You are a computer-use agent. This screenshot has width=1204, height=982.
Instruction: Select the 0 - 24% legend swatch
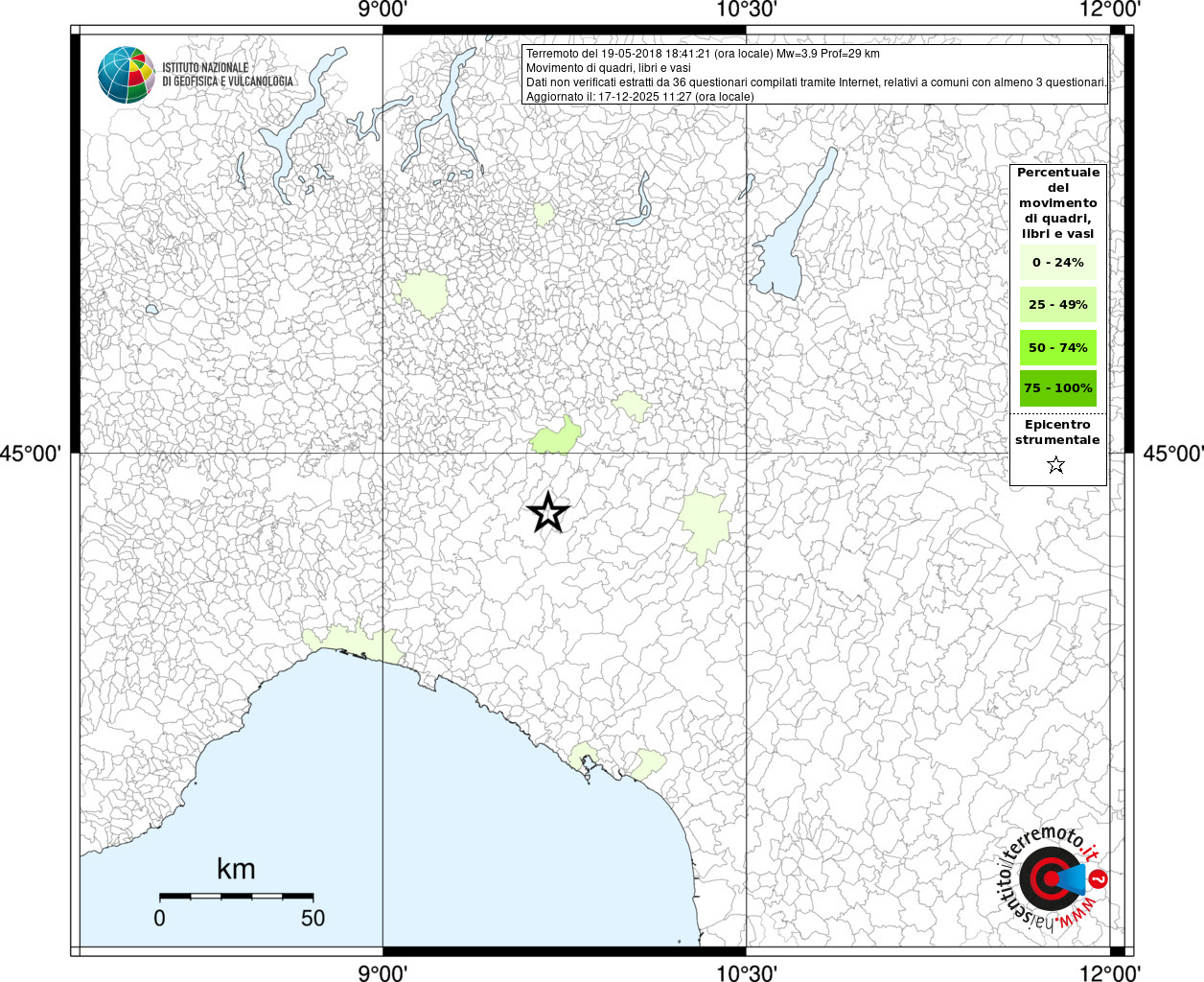pyautogui.click(x=1058, y=263)
